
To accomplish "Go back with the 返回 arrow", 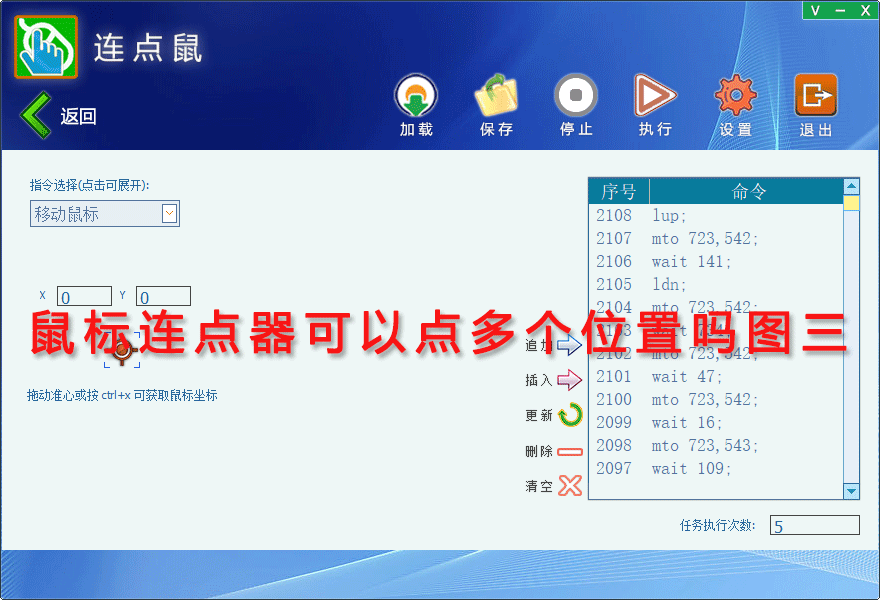I will point(36,115).
